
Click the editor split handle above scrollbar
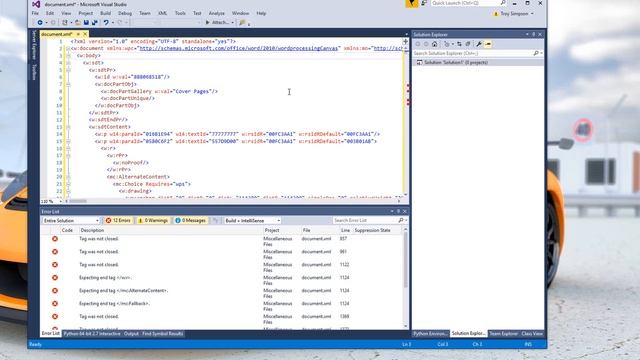[x=405, y=41]
